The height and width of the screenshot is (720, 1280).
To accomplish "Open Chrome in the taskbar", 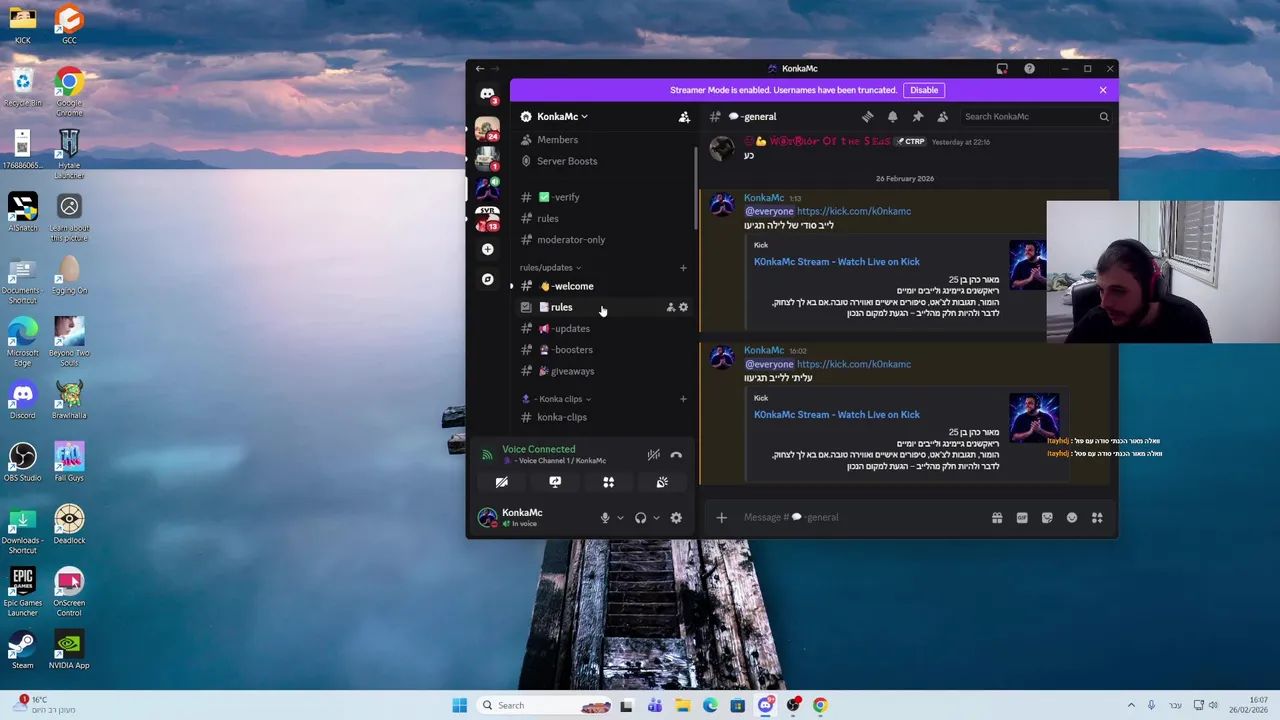I will (x=820, y=705).
